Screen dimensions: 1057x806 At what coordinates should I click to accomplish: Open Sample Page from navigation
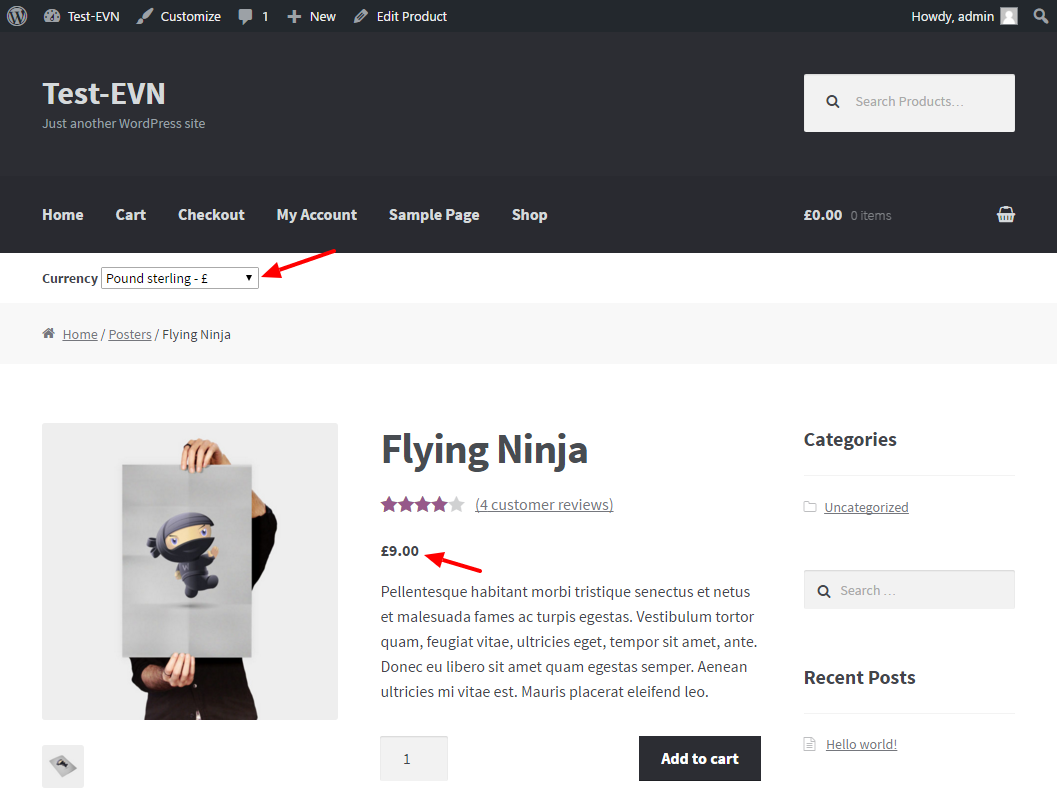tap(434, 214)
